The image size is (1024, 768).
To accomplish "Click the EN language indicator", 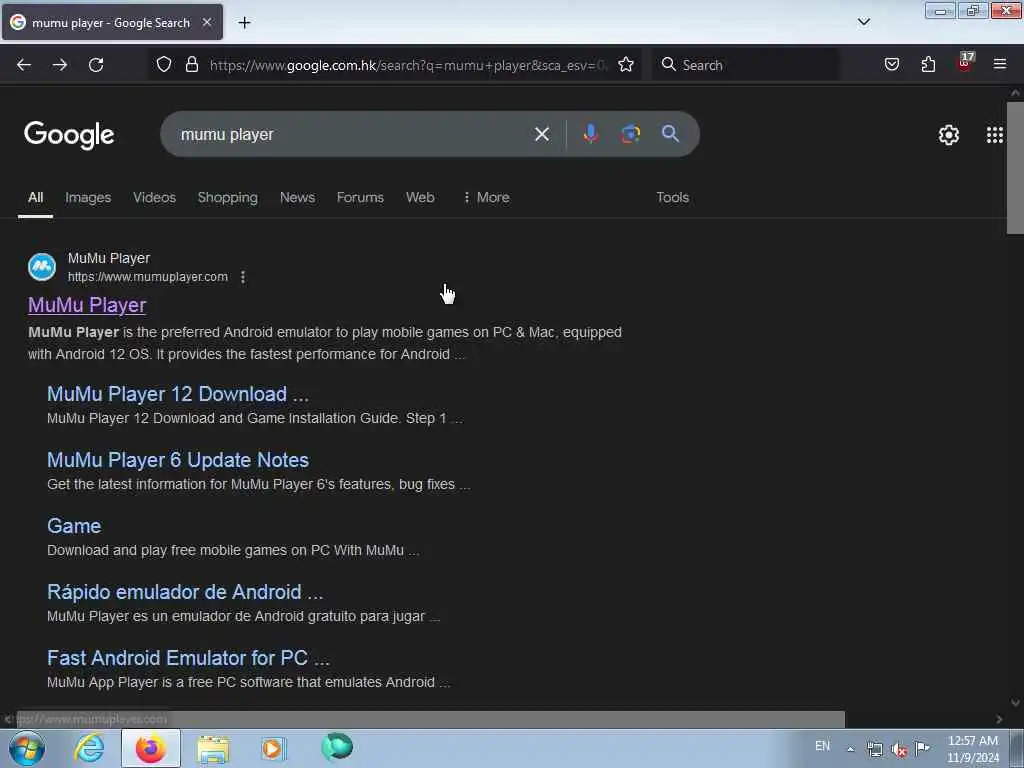I will 822,746.
